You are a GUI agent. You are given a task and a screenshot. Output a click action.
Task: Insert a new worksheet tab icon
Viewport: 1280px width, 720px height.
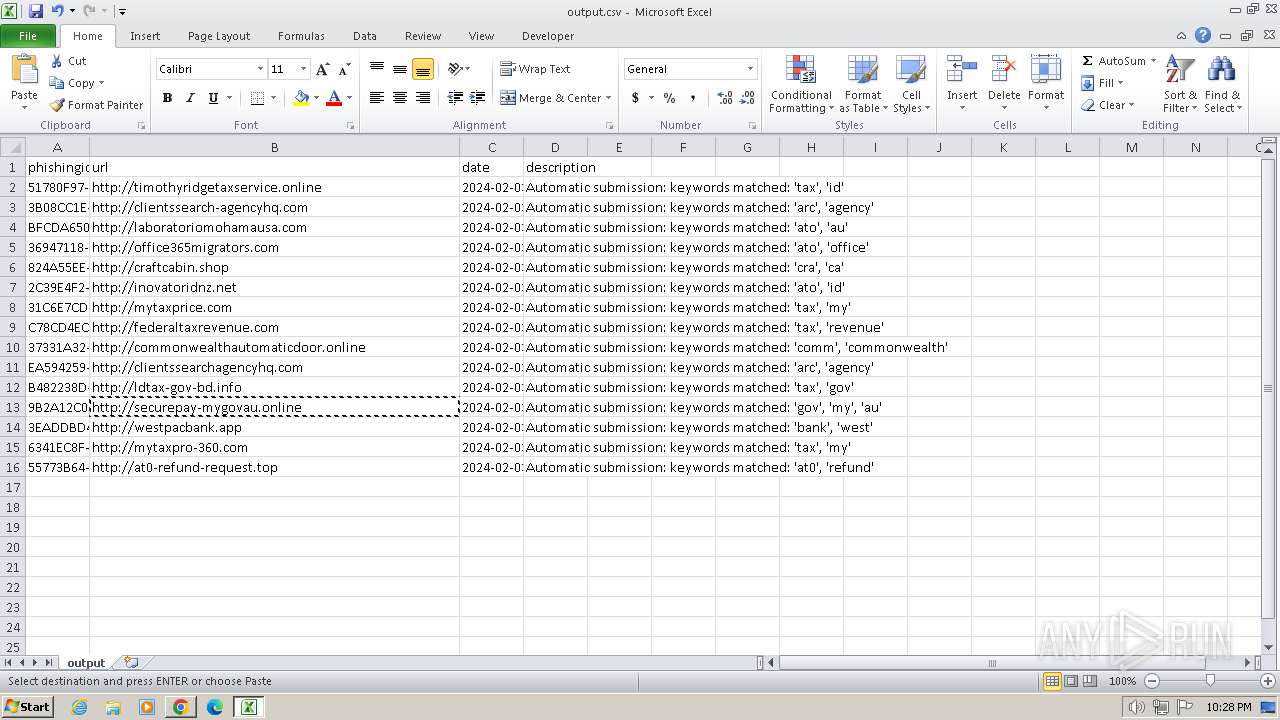[x=131, y=662]
